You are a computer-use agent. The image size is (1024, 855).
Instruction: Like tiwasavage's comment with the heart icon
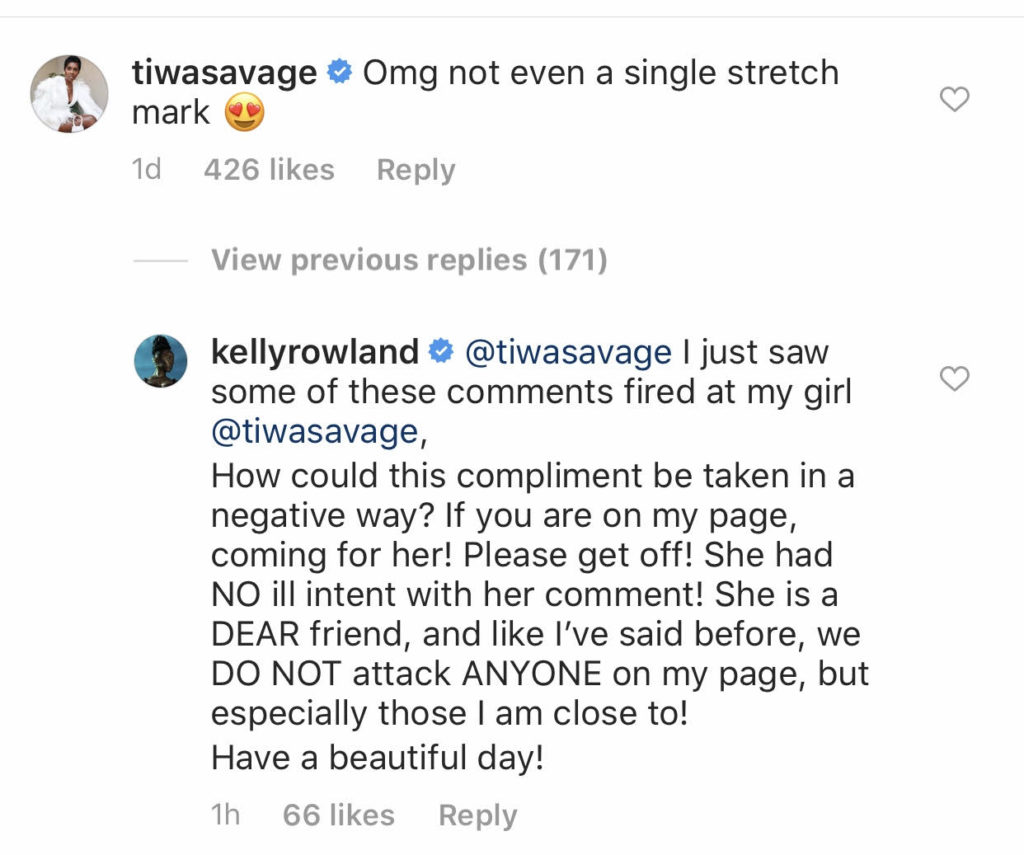[956, 100]
